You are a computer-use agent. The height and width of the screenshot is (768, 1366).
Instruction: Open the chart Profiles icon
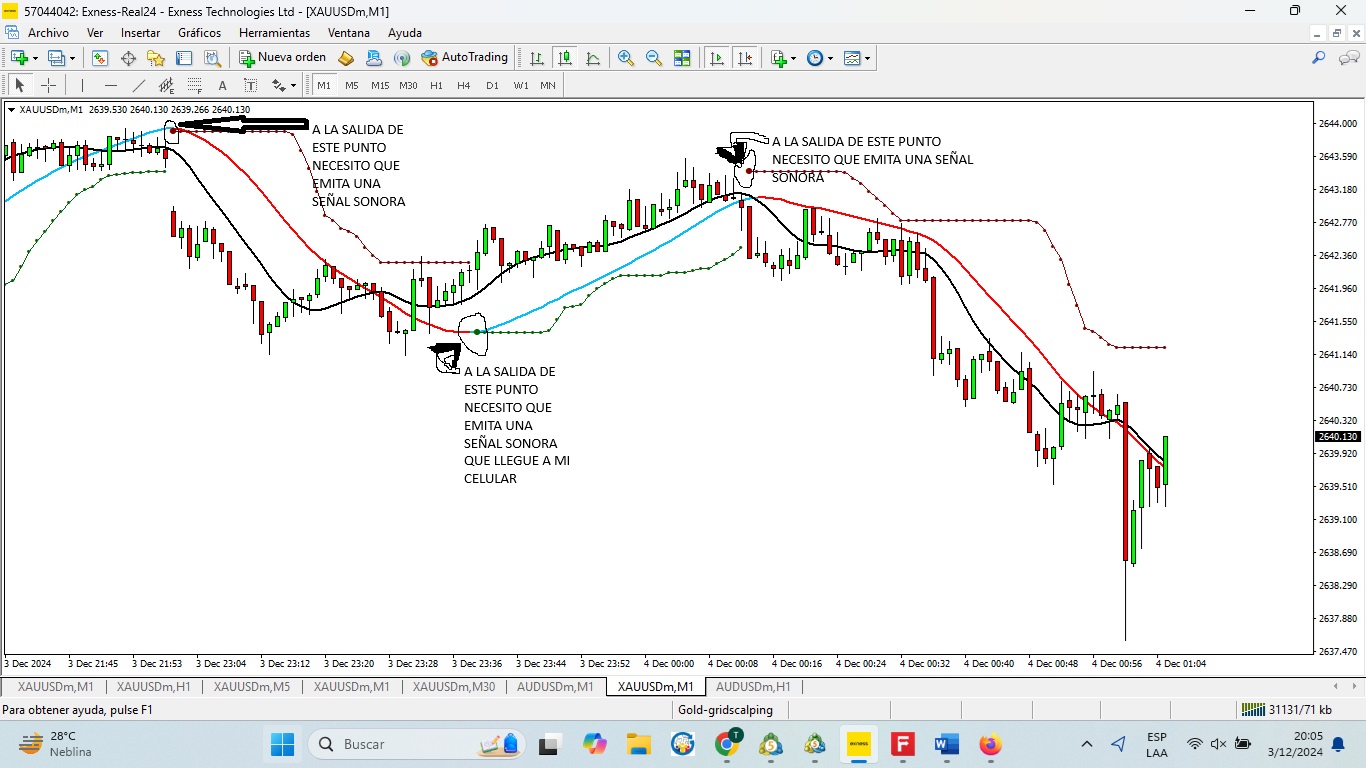[56, 58]
